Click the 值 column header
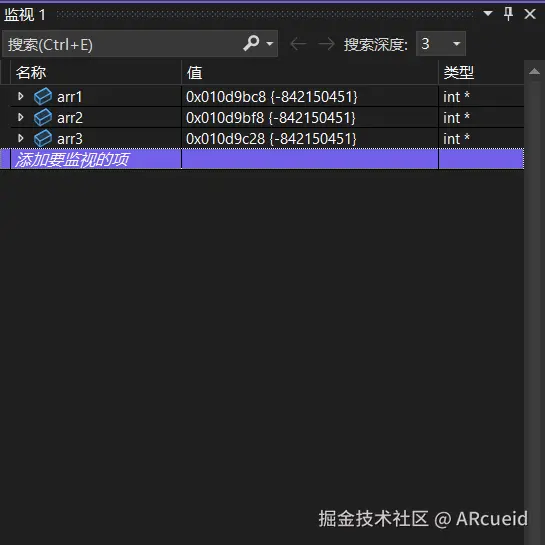This screenshot has height=545, width=545. click(310, 72)
